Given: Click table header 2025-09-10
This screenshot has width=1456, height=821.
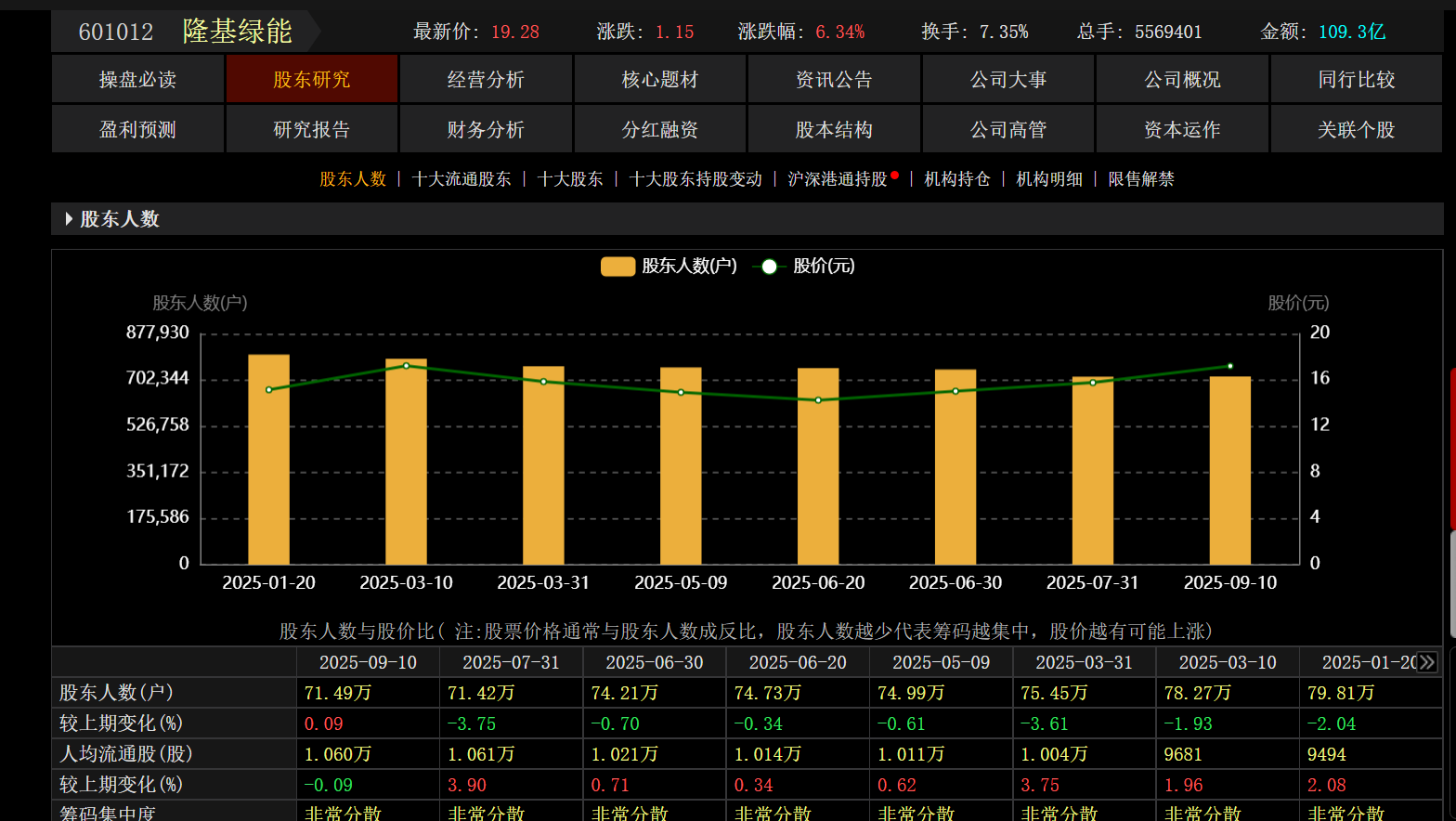Looking at the screenshot, I should pos(368,662).
